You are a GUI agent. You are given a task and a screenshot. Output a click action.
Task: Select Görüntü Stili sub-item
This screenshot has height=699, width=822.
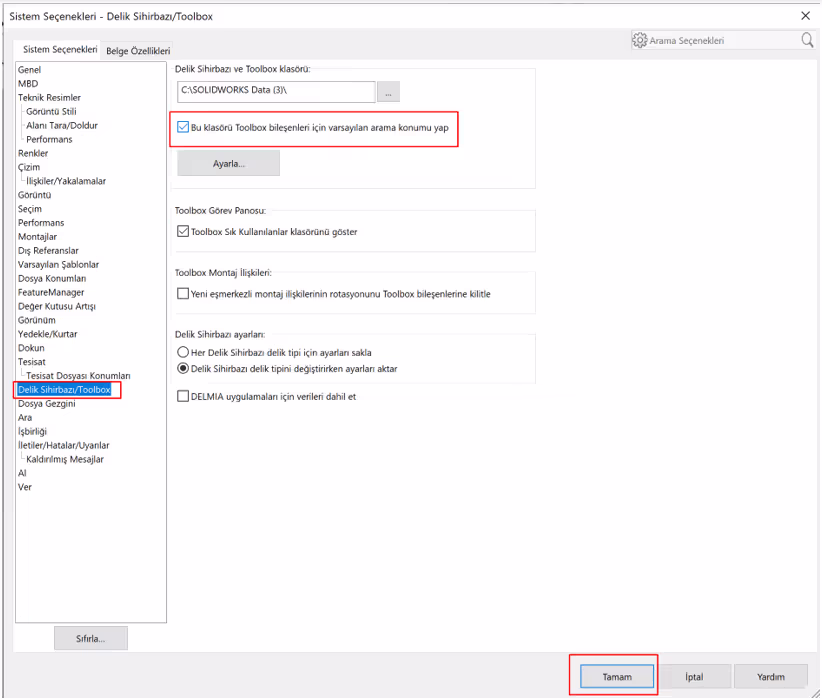[x=51, y=111]
